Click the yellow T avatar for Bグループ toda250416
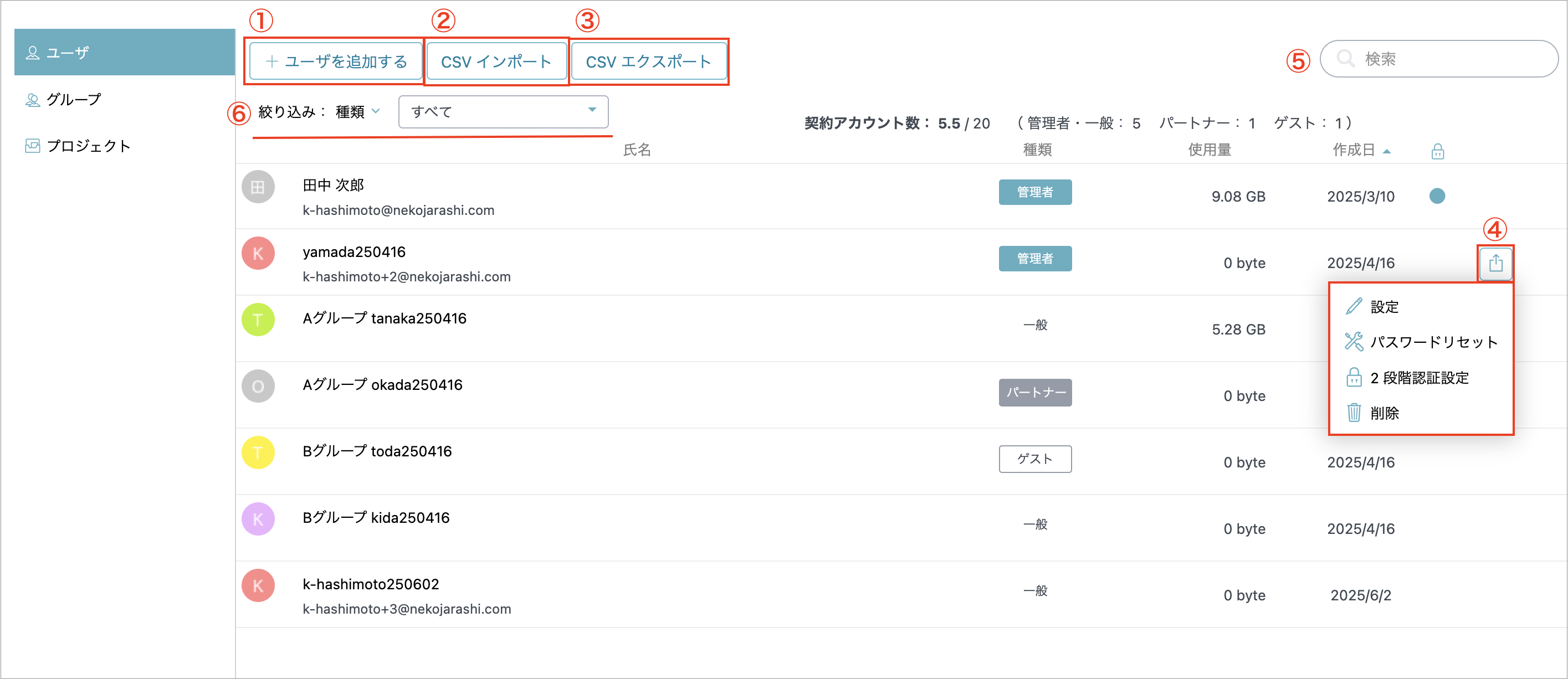The image size is (1568, 679). pyautogui.click(x=258, y=452)
